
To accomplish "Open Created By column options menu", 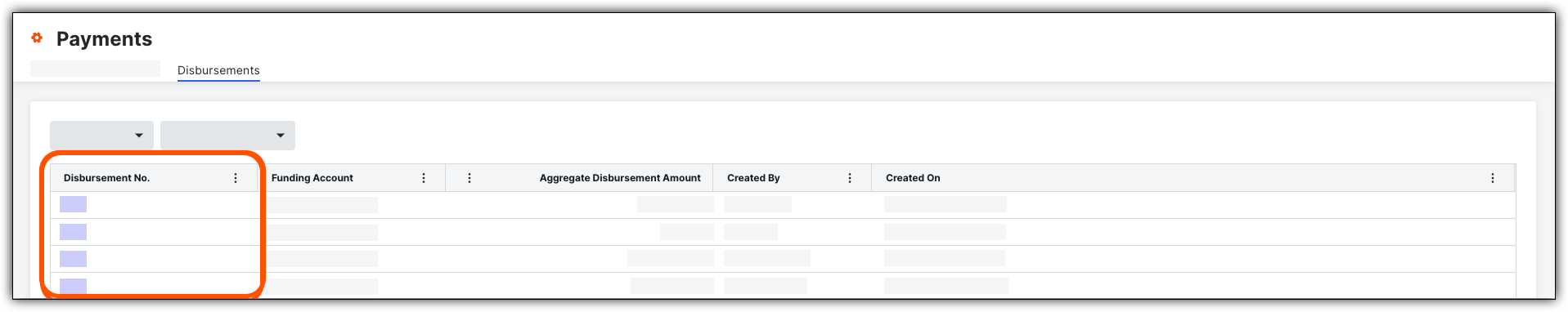I will pos(850,178).
